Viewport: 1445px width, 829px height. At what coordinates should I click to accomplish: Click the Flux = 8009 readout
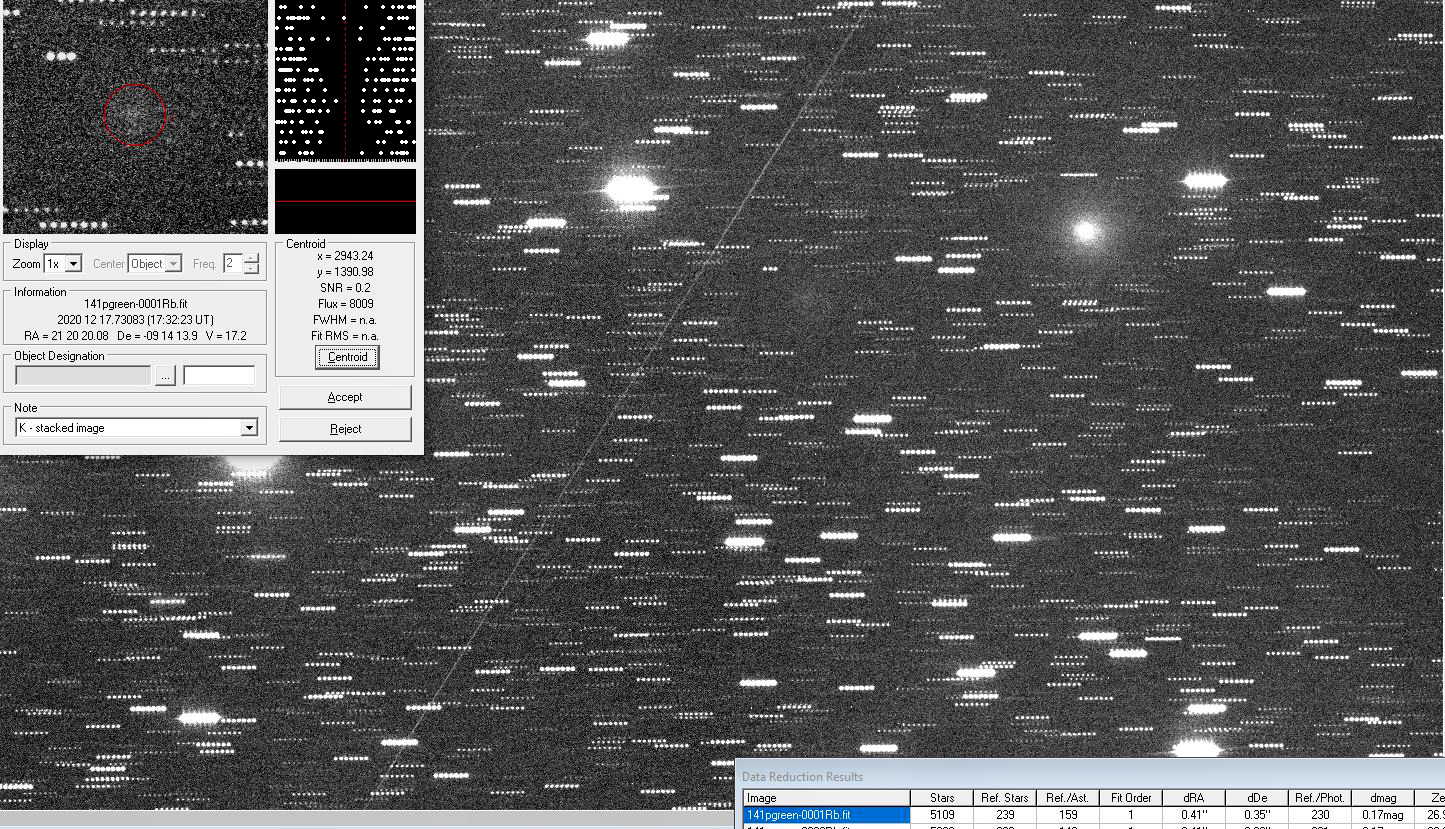pos(345,304)
